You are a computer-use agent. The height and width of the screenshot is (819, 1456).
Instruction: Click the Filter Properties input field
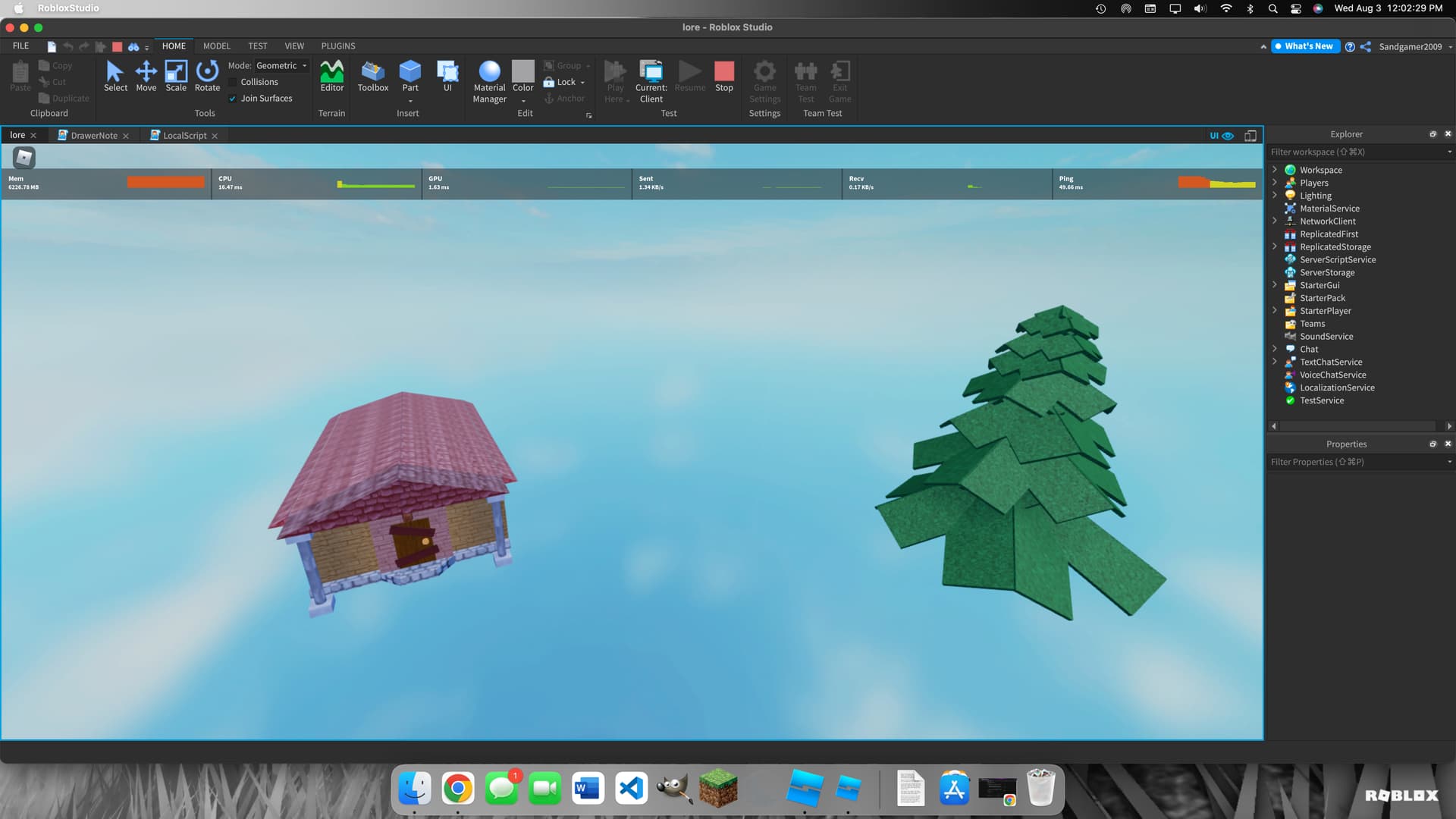click(1357, 462)
